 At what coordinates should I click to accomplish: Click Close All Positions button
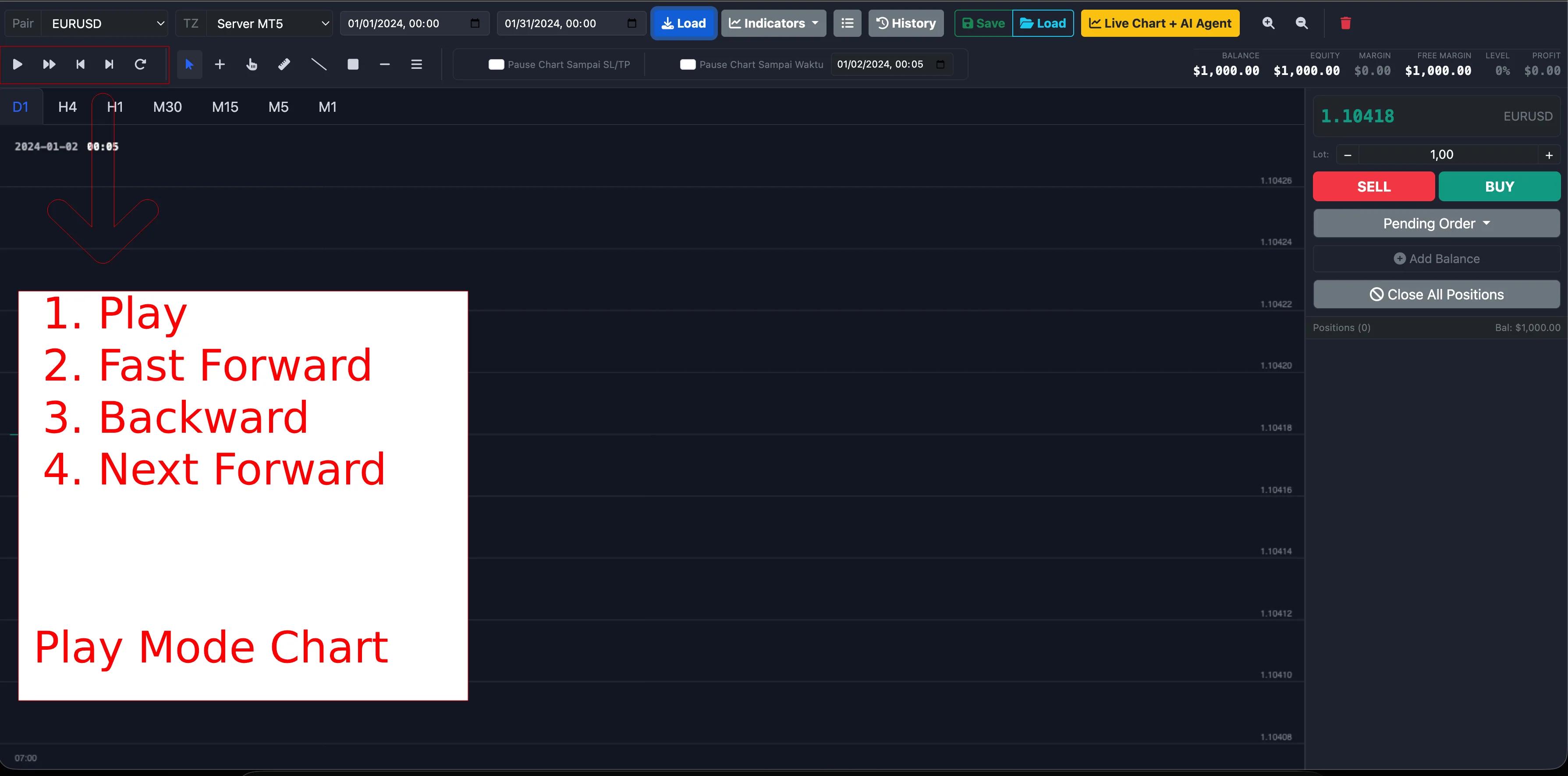tap(1436, 295)
